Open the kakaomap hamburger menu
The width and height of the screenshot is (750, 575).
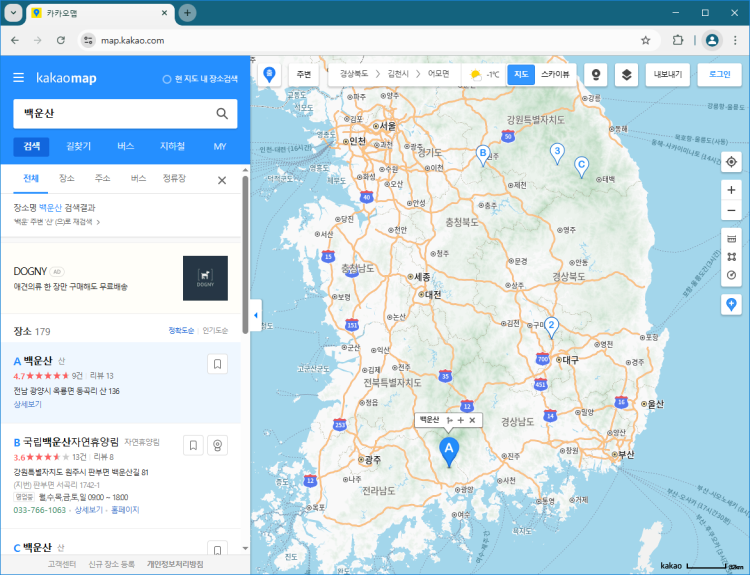pos(19,77)
